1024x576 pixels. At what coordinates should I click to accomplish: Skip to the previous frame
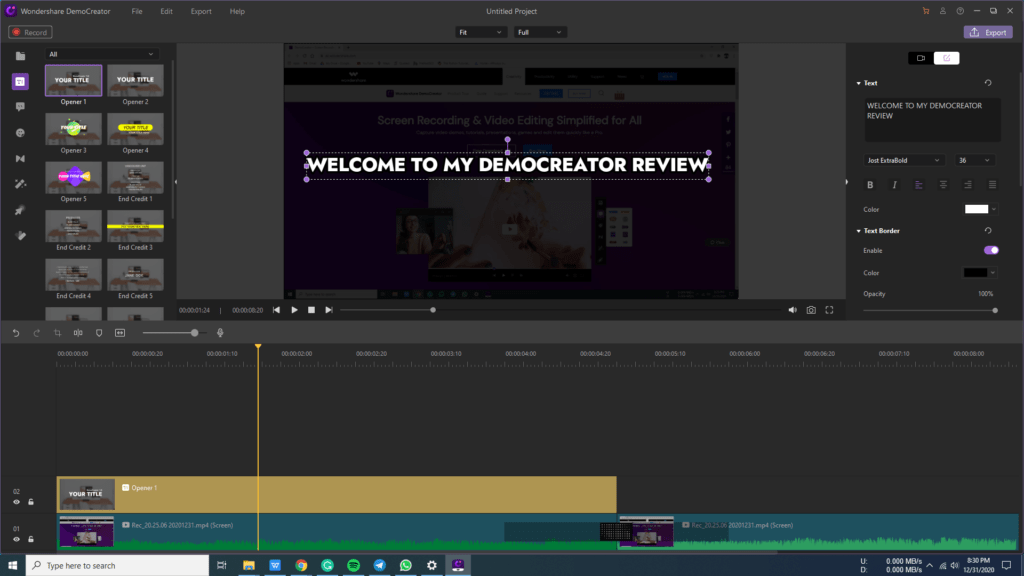[276, 310]
